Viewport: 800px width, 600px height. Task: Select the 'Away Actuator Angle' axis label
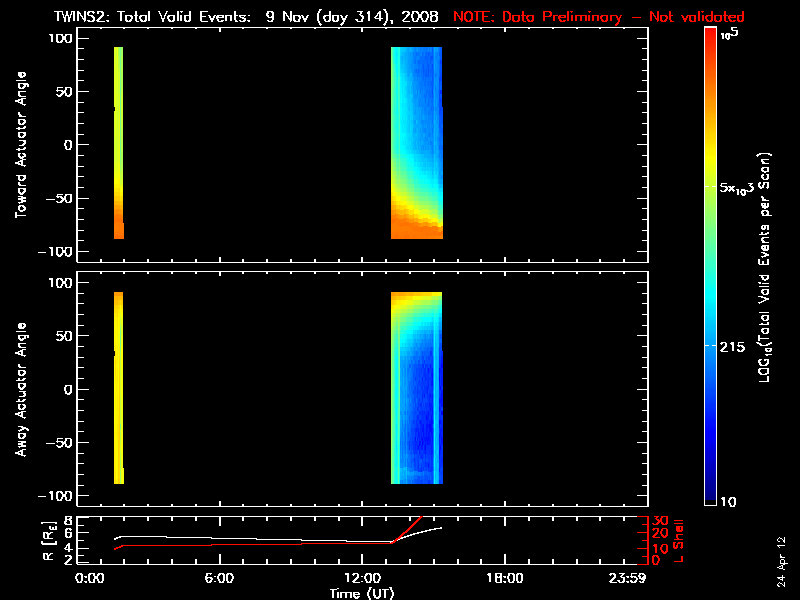tap(19, 390)
